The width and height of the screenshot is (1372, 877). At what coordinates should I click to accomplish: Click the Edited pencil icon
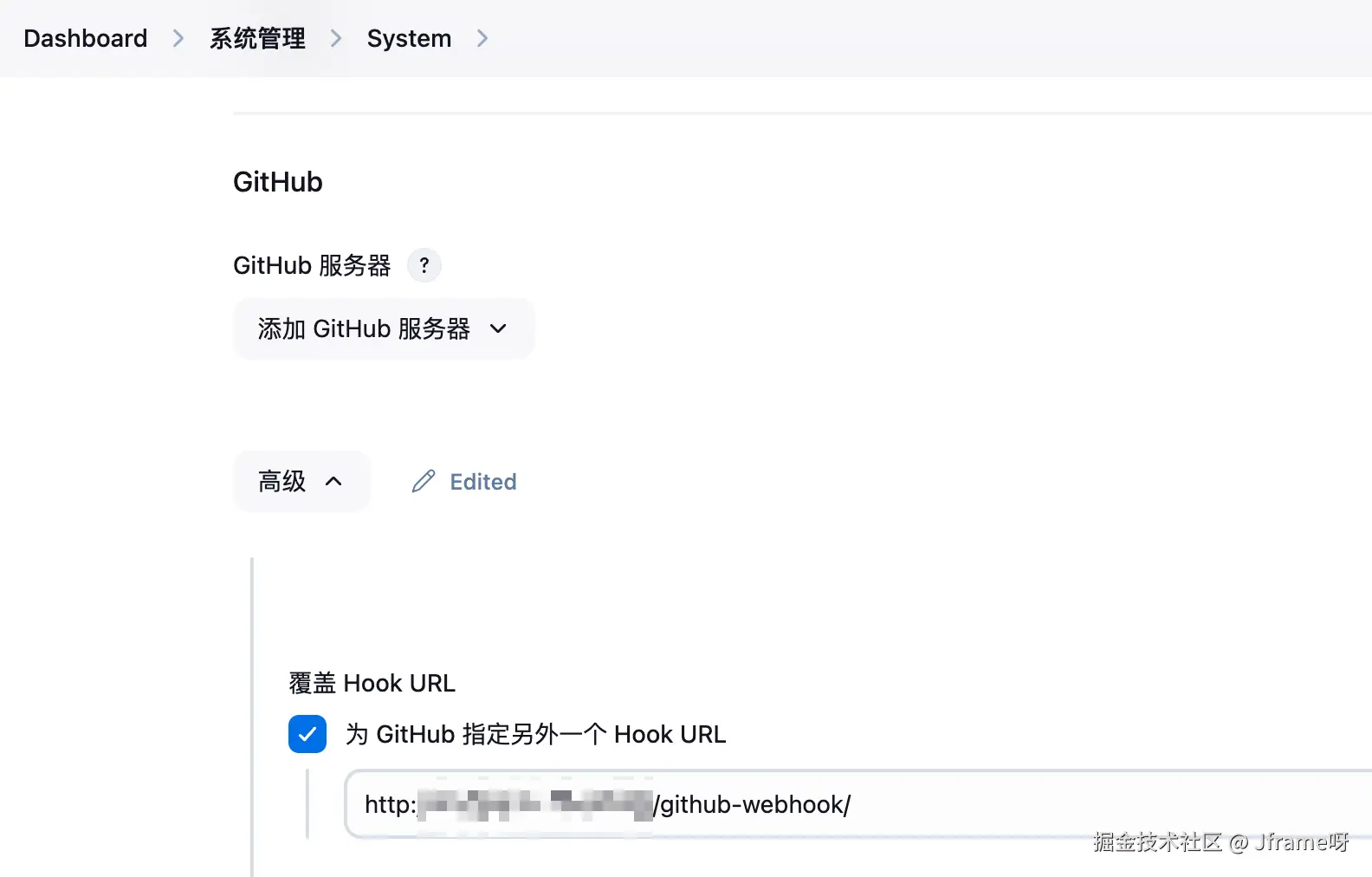click(424, 481)
